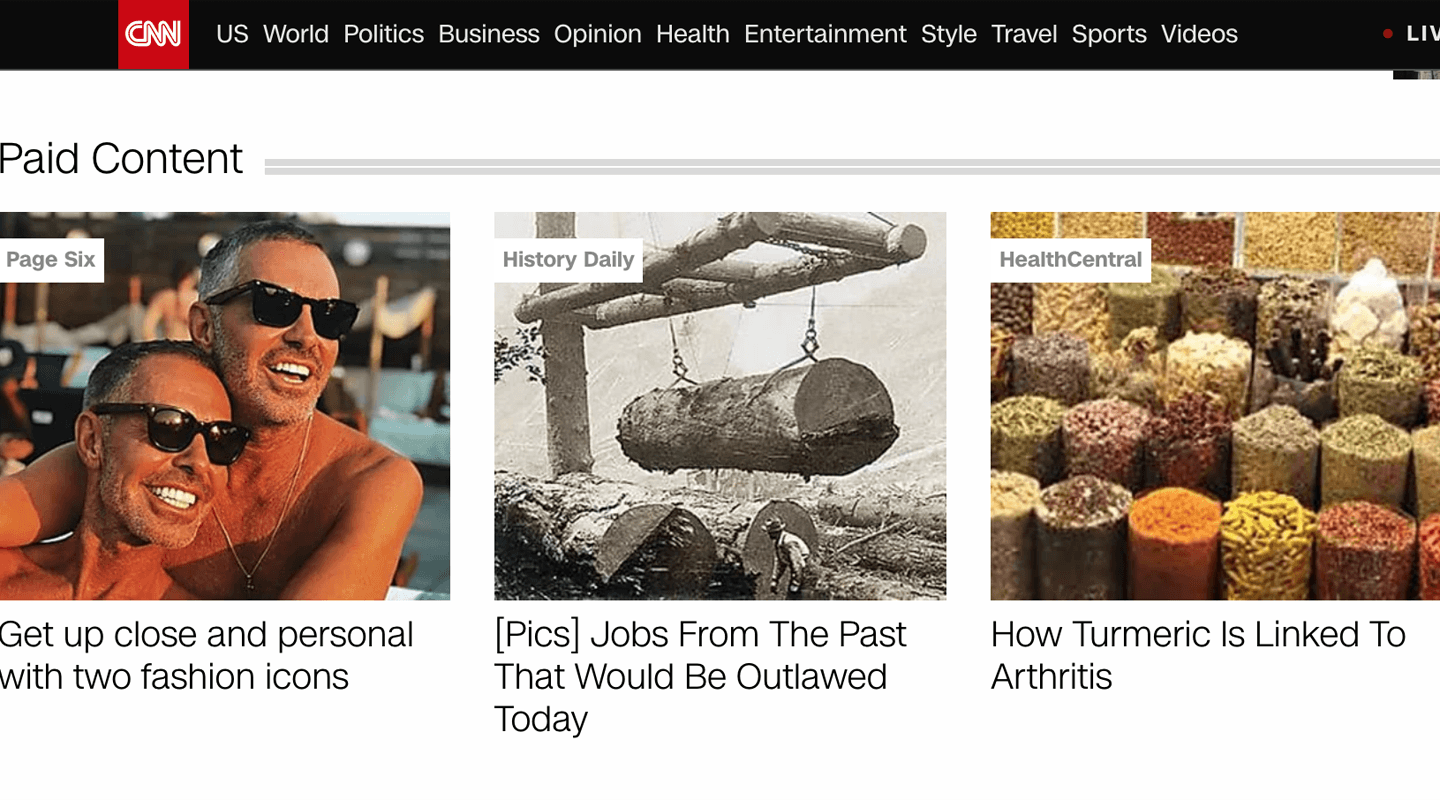Image resolution: width=1440 pixels, height=800 pixels.
Task: Open the Health section
Action: (x=693, y=34)
